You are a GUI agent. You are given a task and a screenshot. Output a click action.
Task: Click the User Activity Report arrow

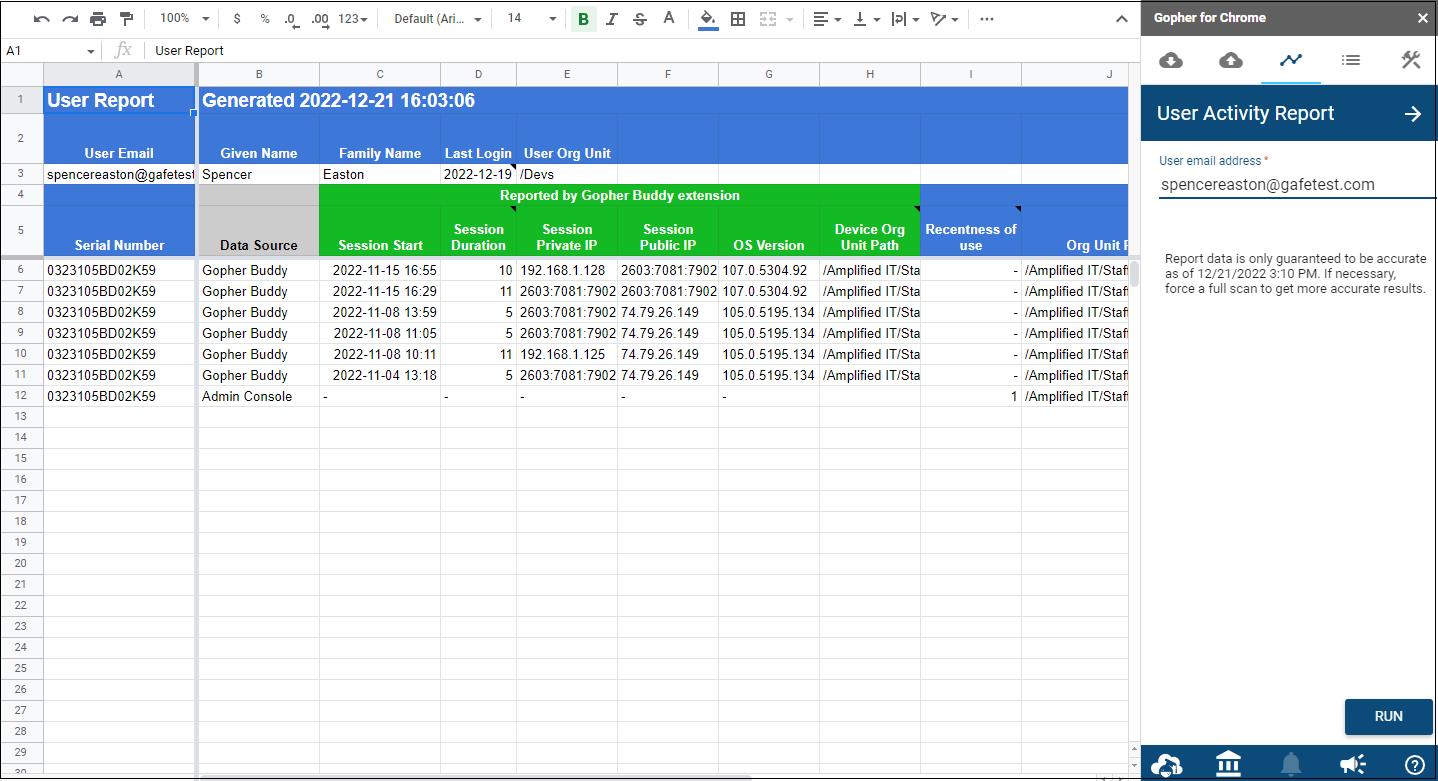[x=1412, y=114]
